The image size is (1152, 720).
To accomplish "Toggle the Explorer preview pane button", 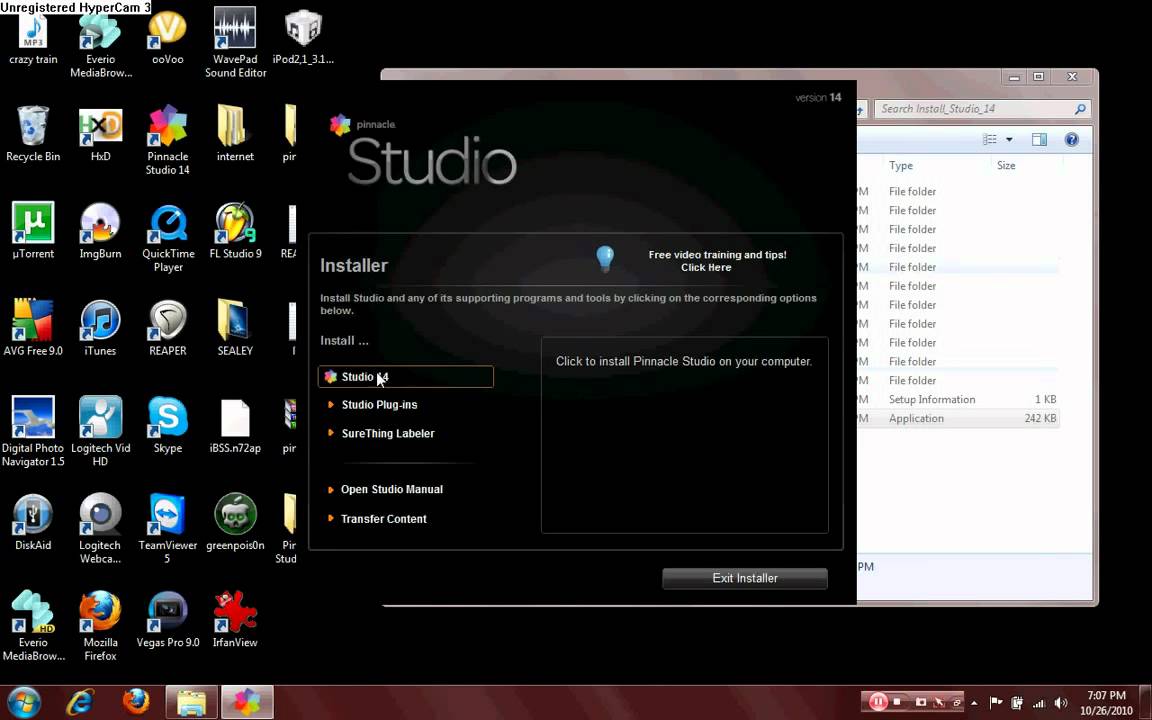I will pyautogui.click(x=1039, y=140).
